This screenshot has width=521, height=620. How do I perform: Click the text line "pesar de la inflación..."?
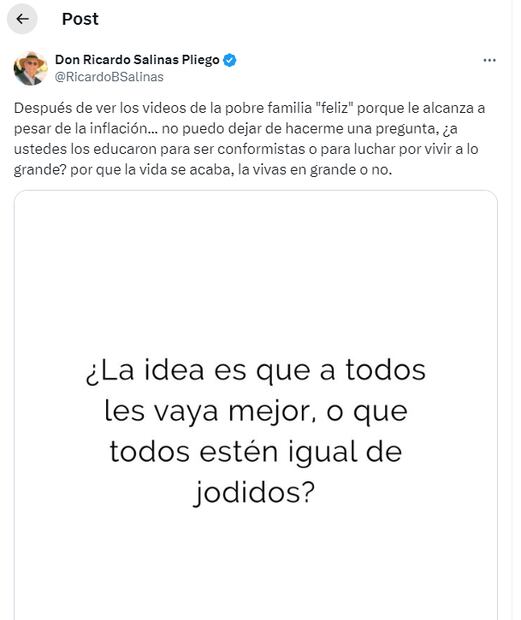click(x=236, y=129)
